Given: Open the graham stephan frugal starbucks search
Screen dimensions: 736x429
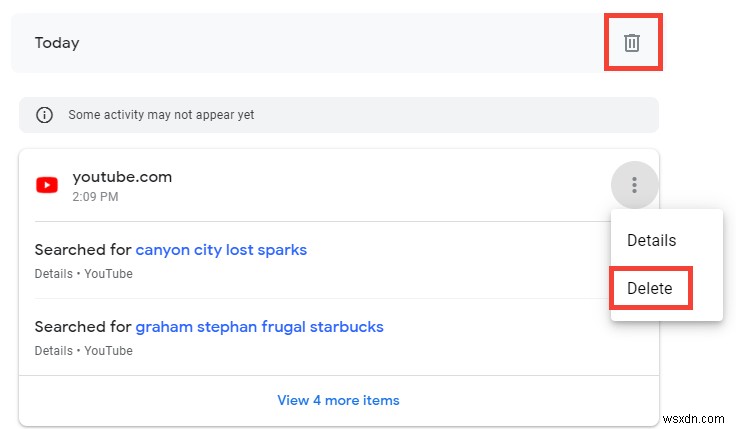Looking at the screenshot, I should pyautogui.click(x=259, y=327).
